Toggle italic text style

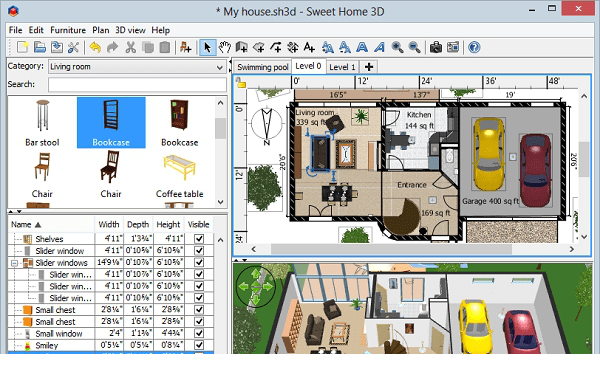coord(379,47)
